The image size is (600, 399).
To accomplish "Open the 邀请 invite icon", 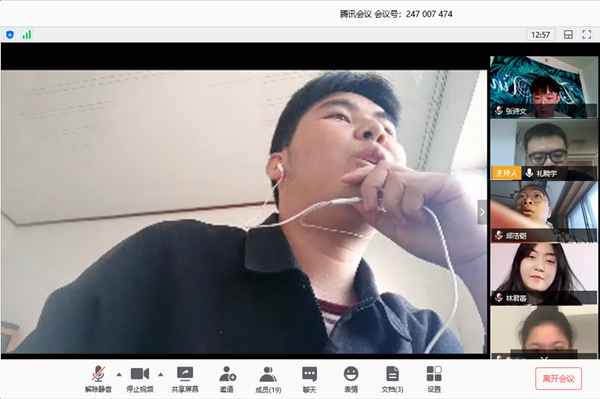I will (x=227, y=379).
